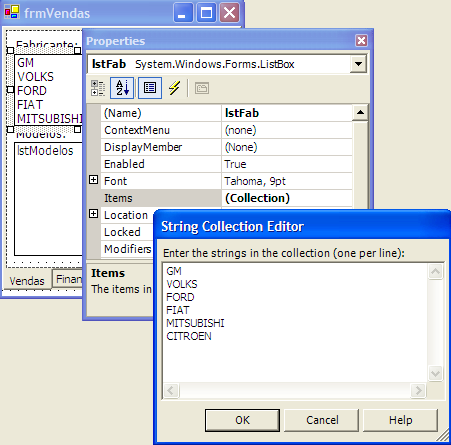Switch to the Vendas tab
Viewport: 451px width, 445px height.
point(27,281)
